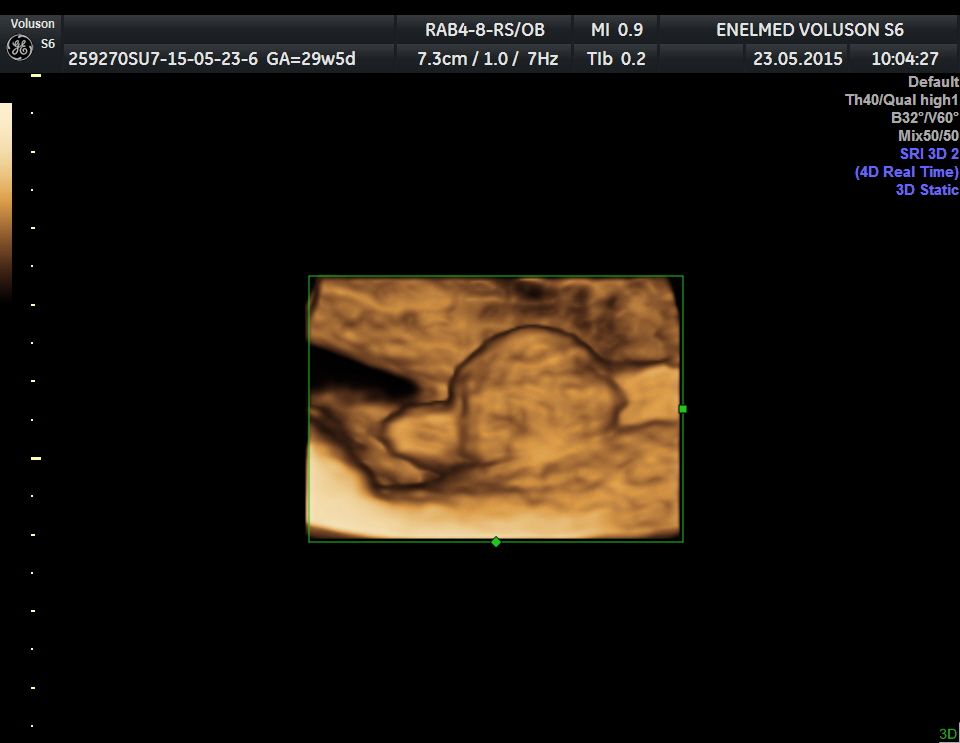Click the GE logo icon
Screen dimensions: 960x743
18,47
